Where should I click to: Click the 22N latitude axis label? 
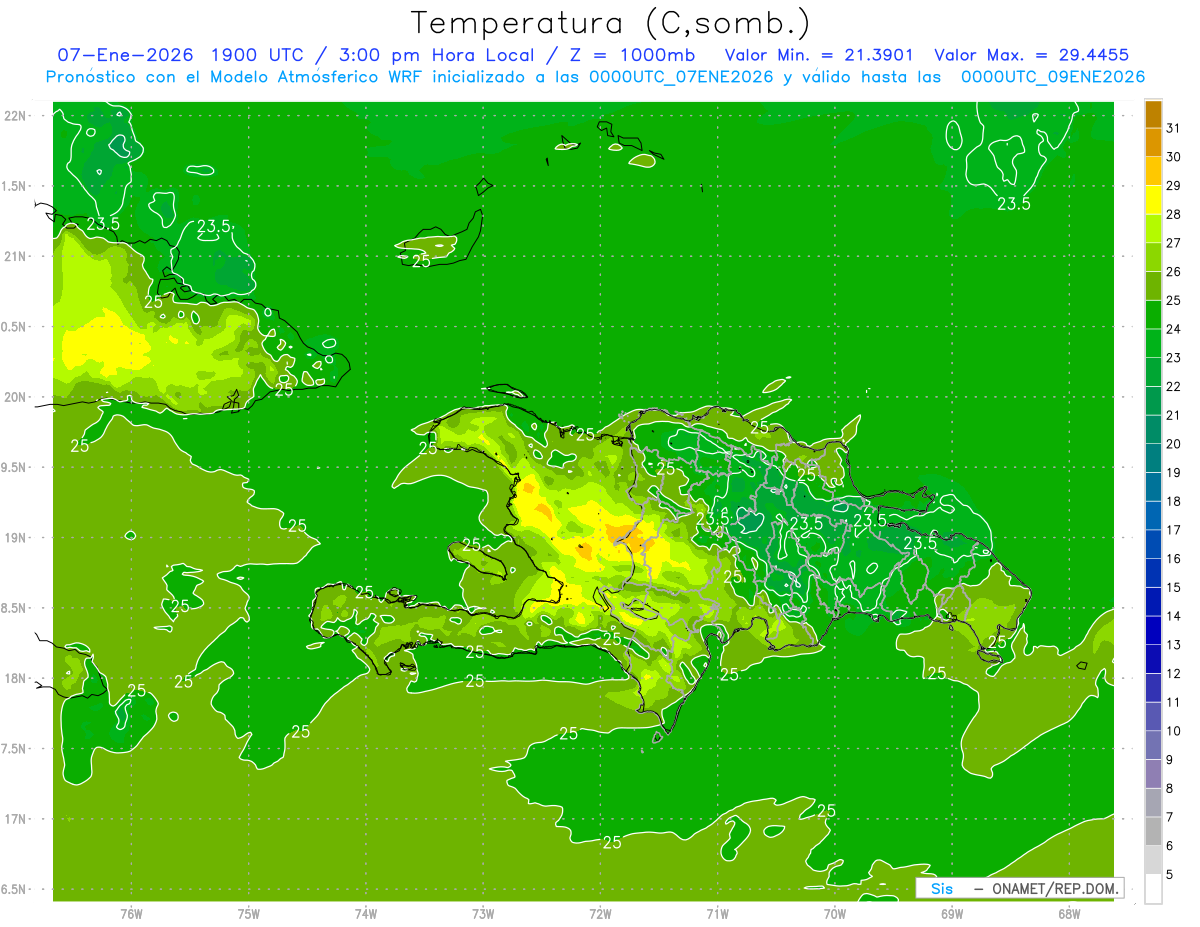click(16, 115)
